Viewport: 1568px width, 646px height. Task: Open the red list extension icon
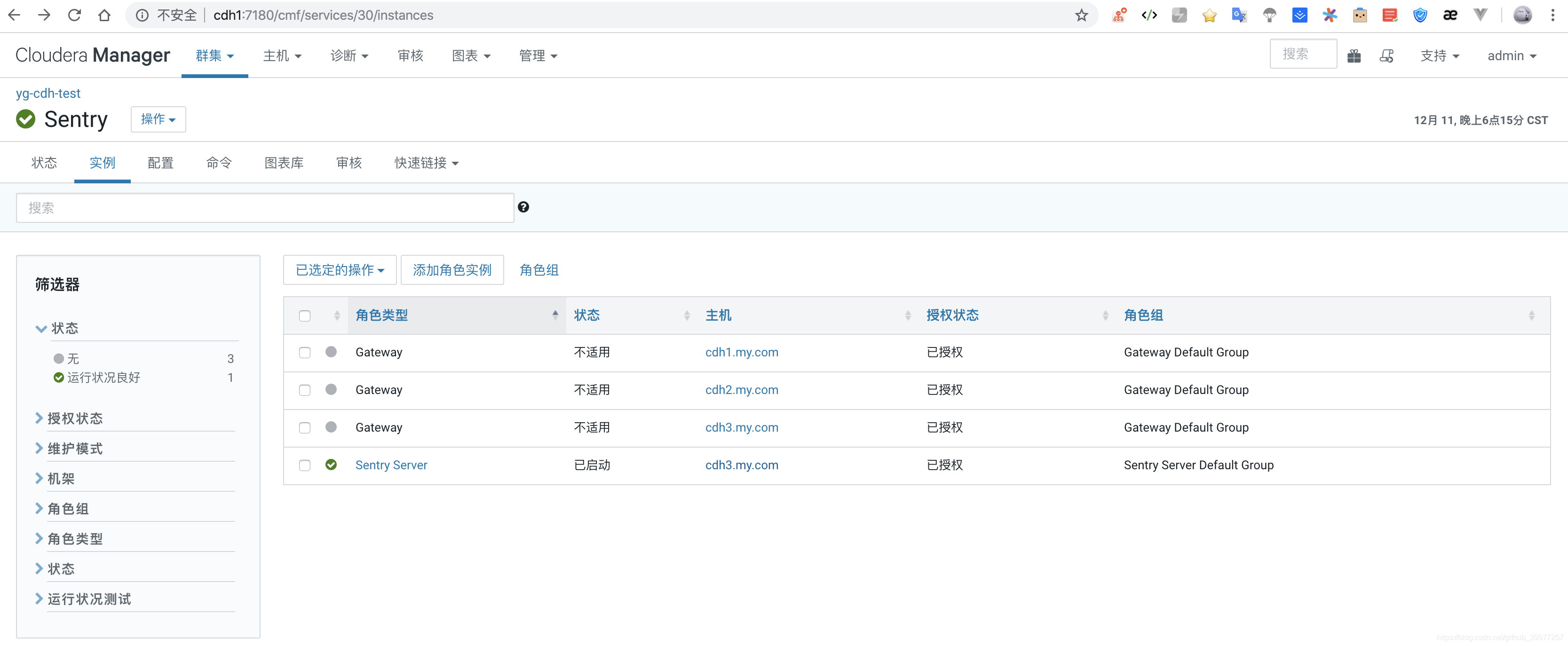pos(1390,15)
